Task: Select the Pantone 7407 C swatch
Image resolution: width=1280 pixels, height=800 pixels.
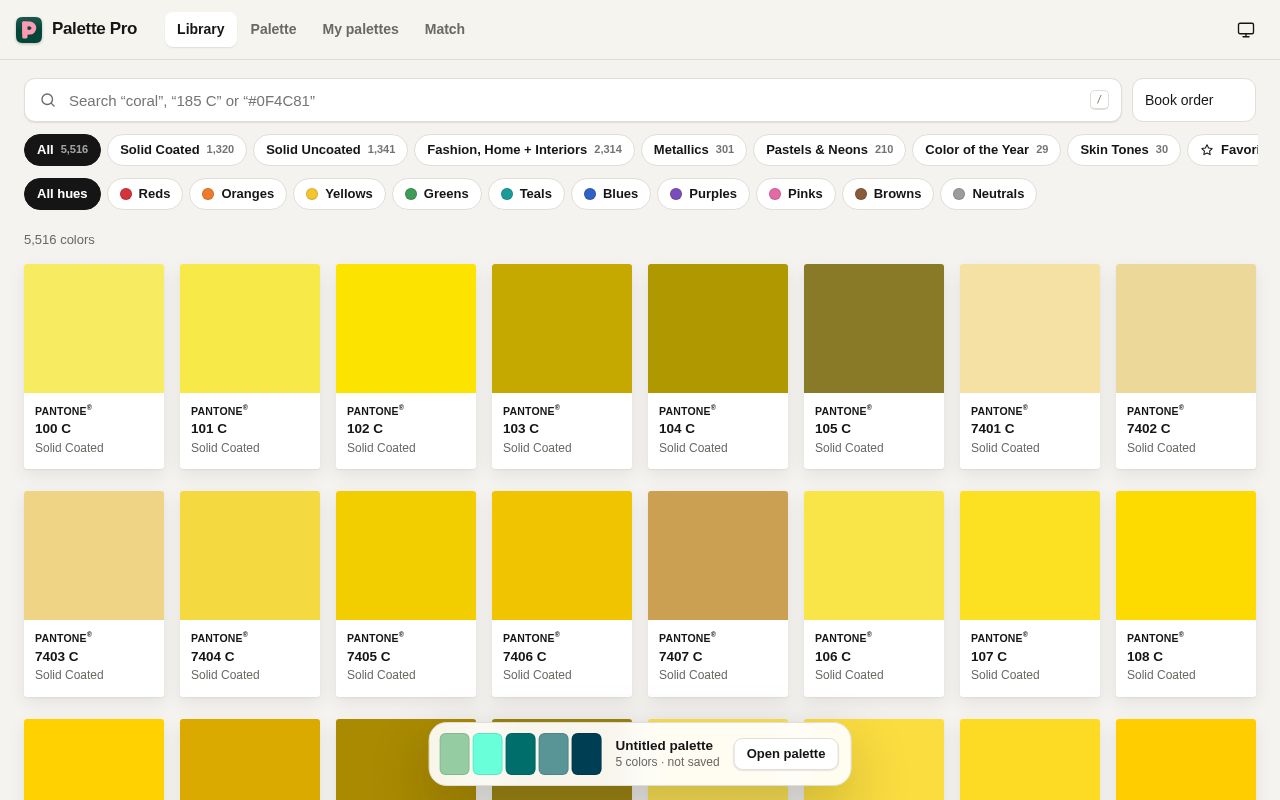Action: 718,594
